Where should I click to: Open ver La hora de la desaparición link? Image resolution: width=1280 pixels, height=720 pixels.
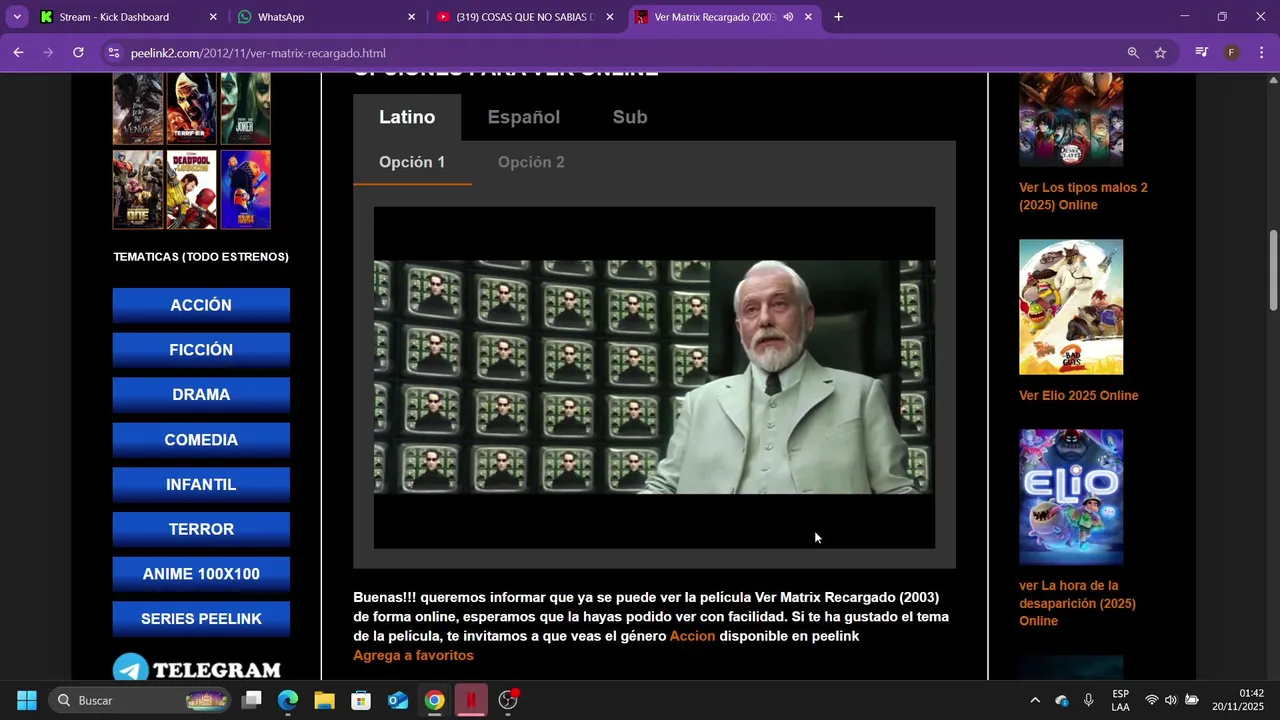pyautogui.click(x=1077, y=603)
